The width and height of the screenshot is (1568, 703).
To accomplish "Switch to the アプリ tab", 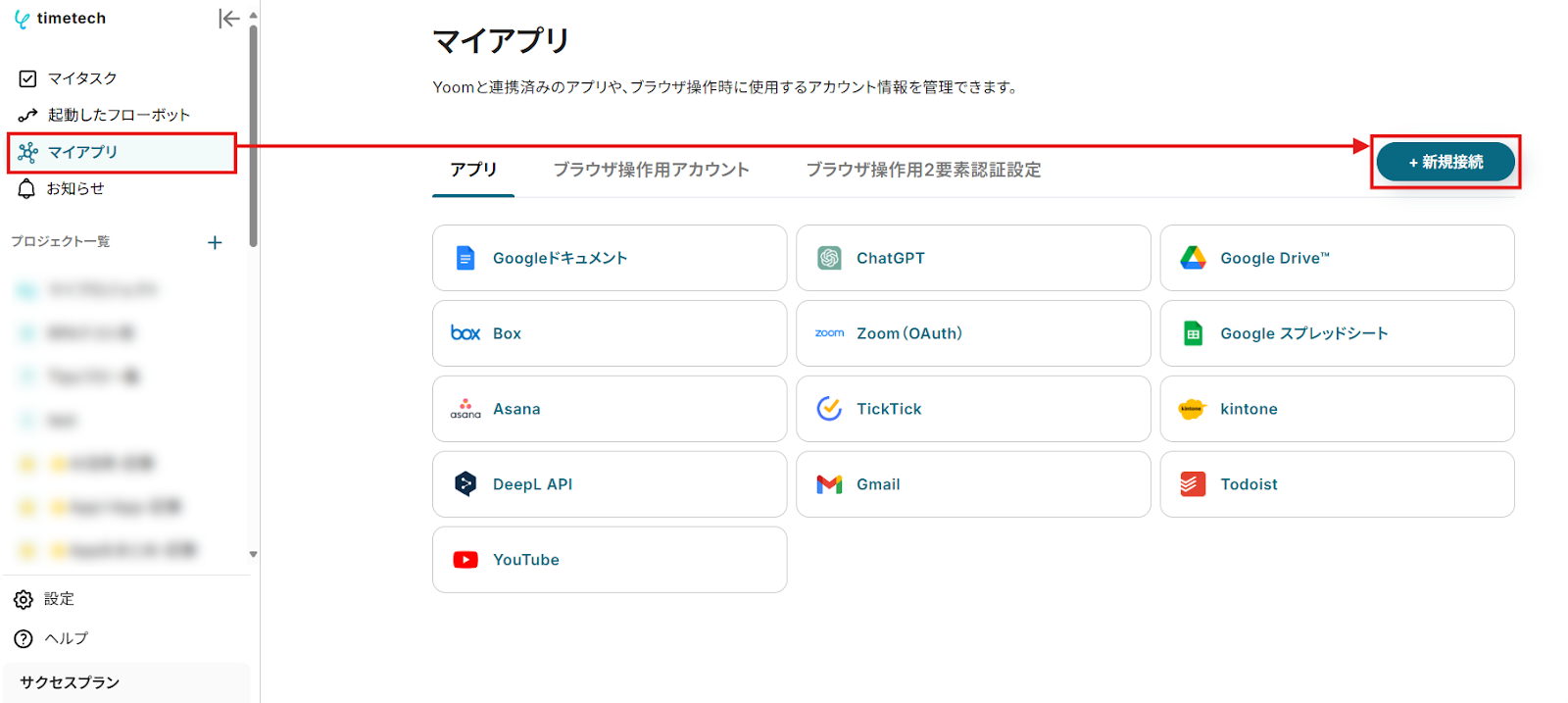I will pyautogui.click(x=473, y=170).
